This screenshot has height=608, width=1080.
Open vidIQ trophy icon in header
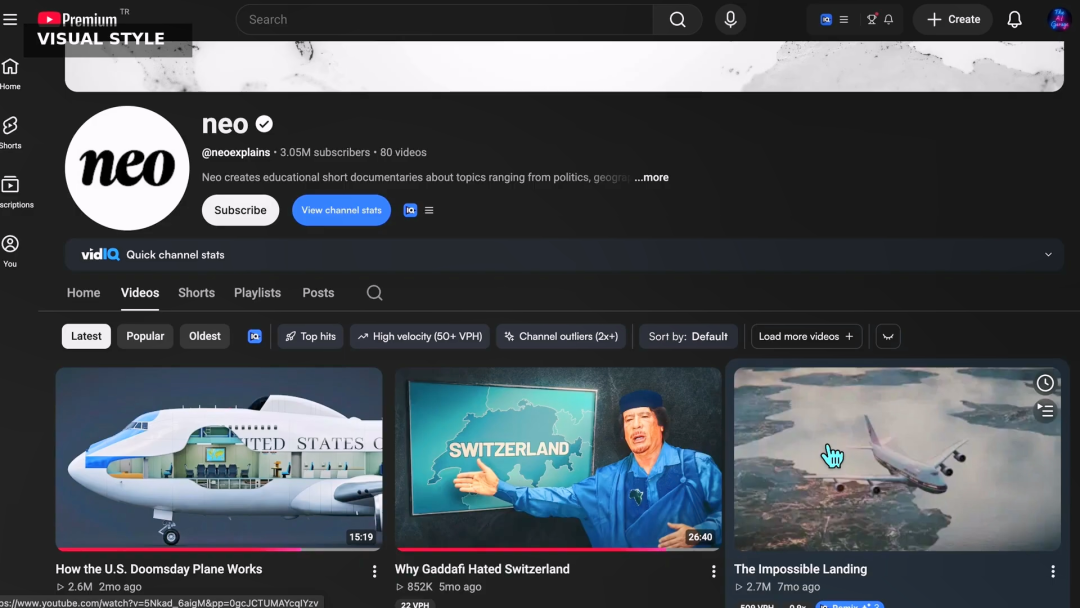point(872,19)
